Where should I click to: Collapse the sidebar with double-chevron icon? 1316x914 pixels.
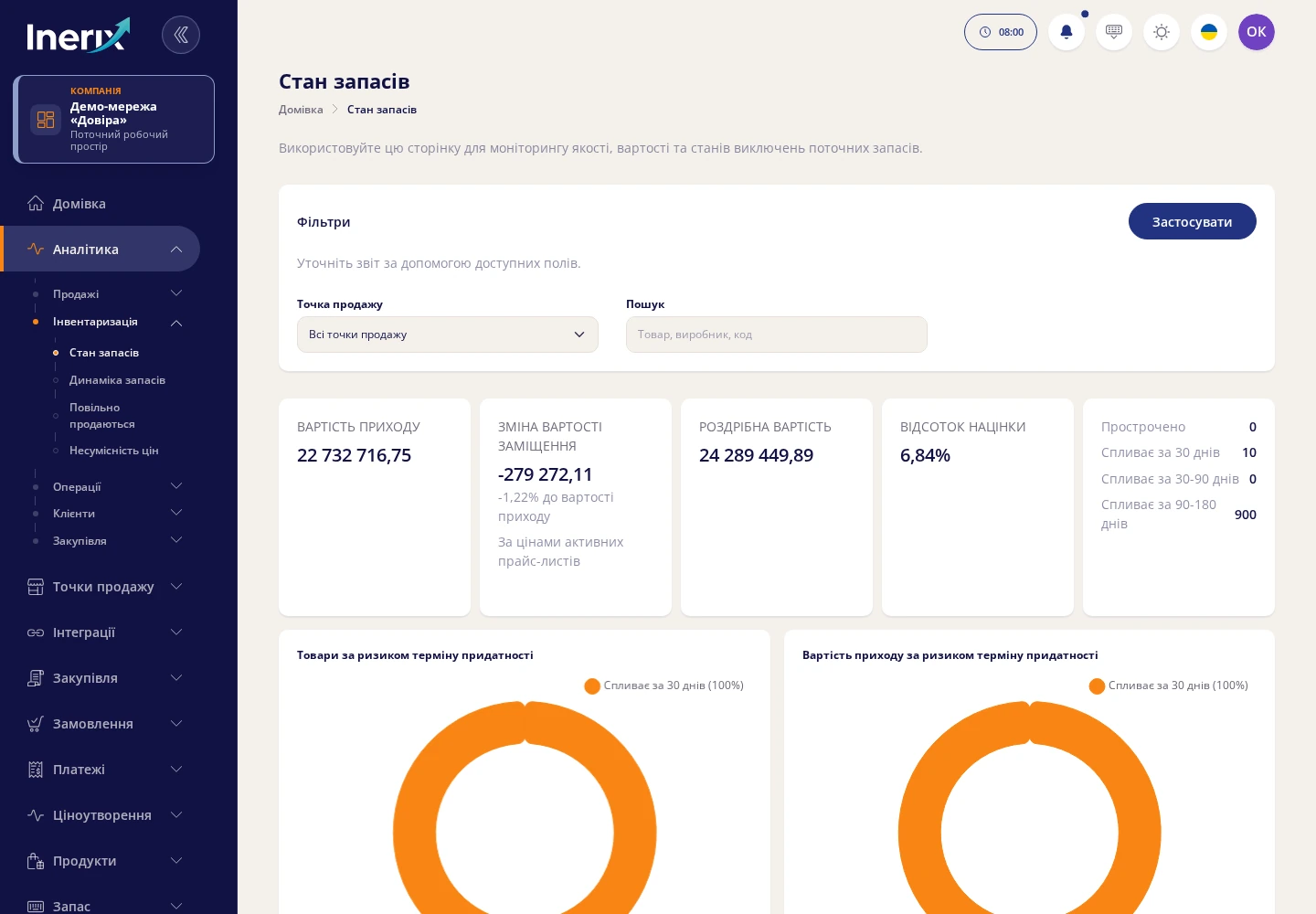pos(181,35)
